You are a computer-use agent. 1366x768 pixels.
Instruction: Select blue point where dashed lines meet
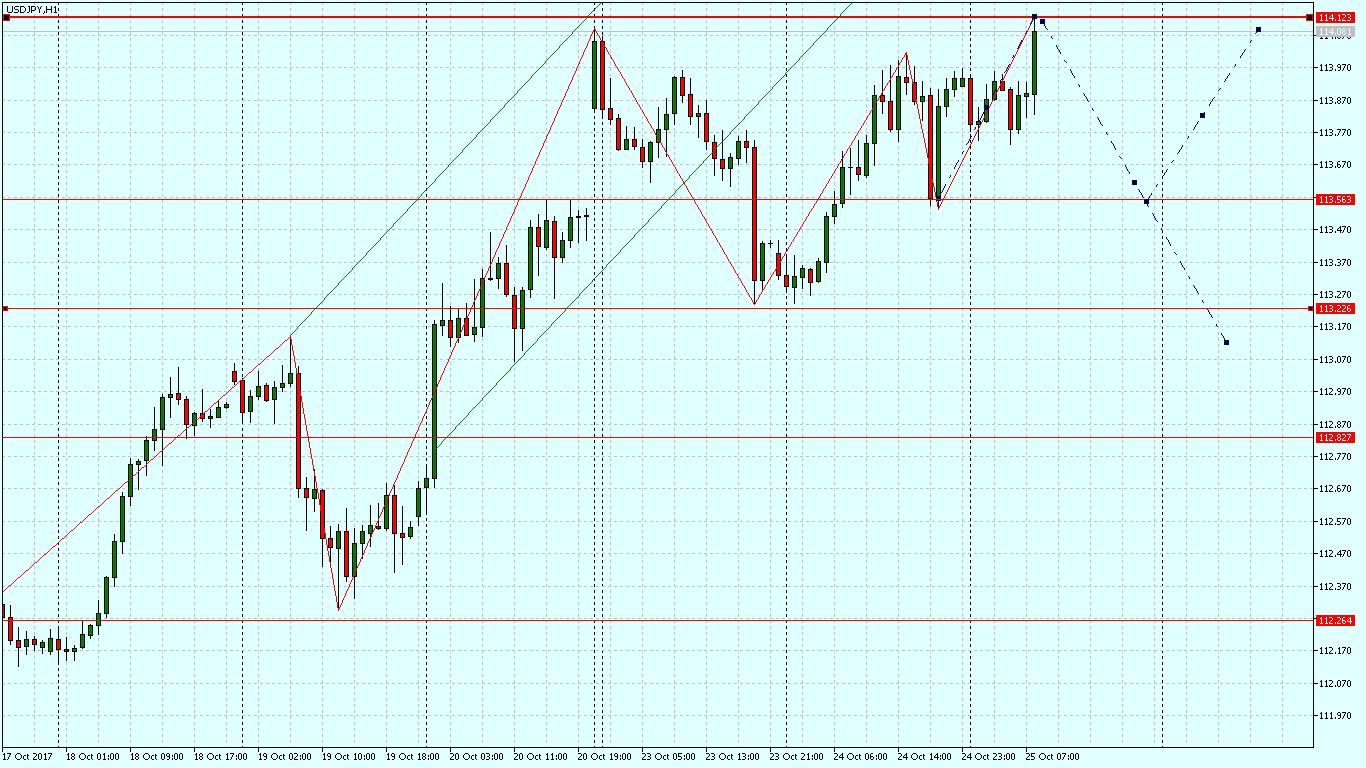1146,202
